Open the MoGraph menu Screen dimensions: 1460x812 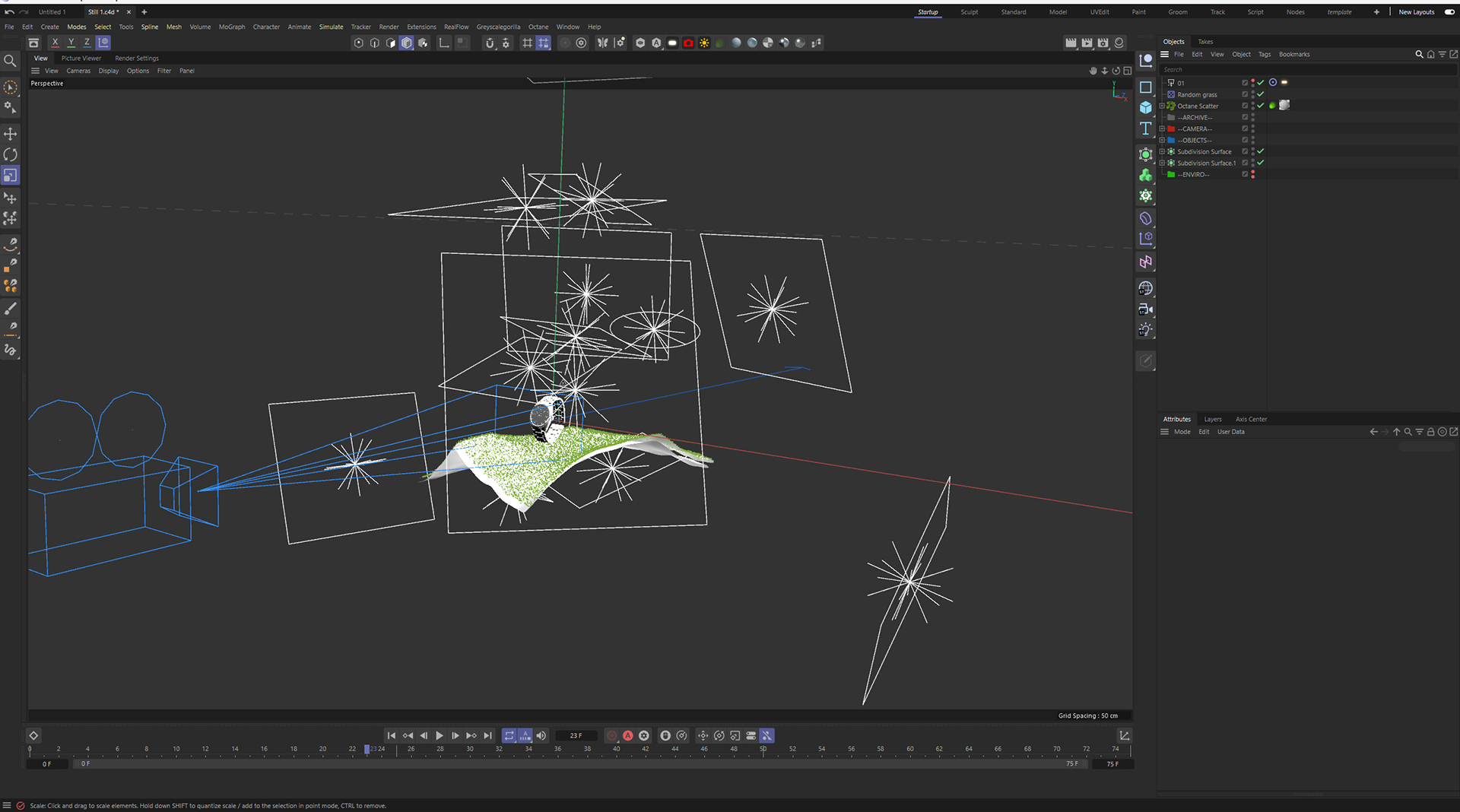click(x=232, y=27)
